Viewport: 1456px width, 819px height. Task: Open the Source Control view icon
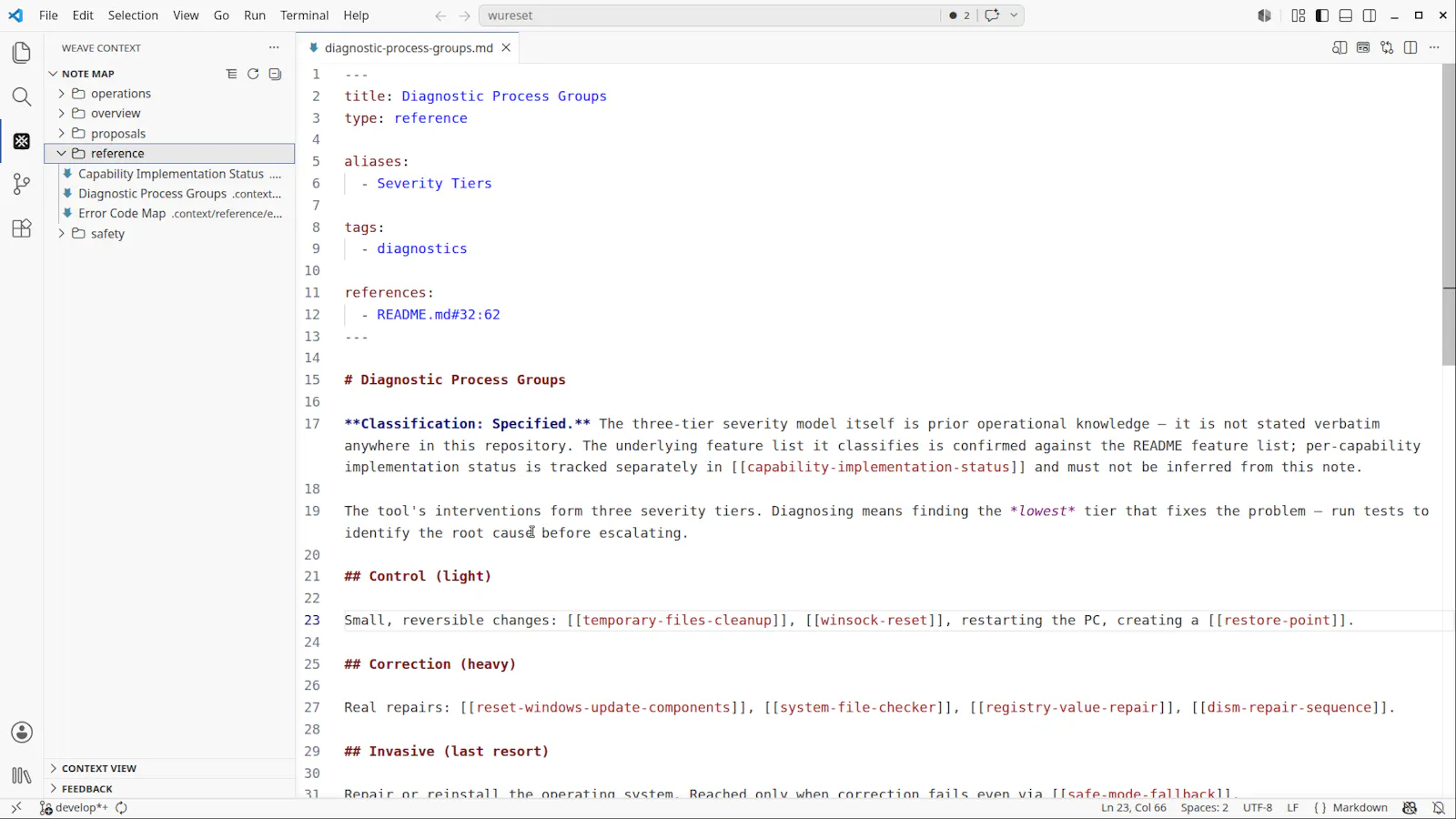pyautogui.click(x=22, y=185)
